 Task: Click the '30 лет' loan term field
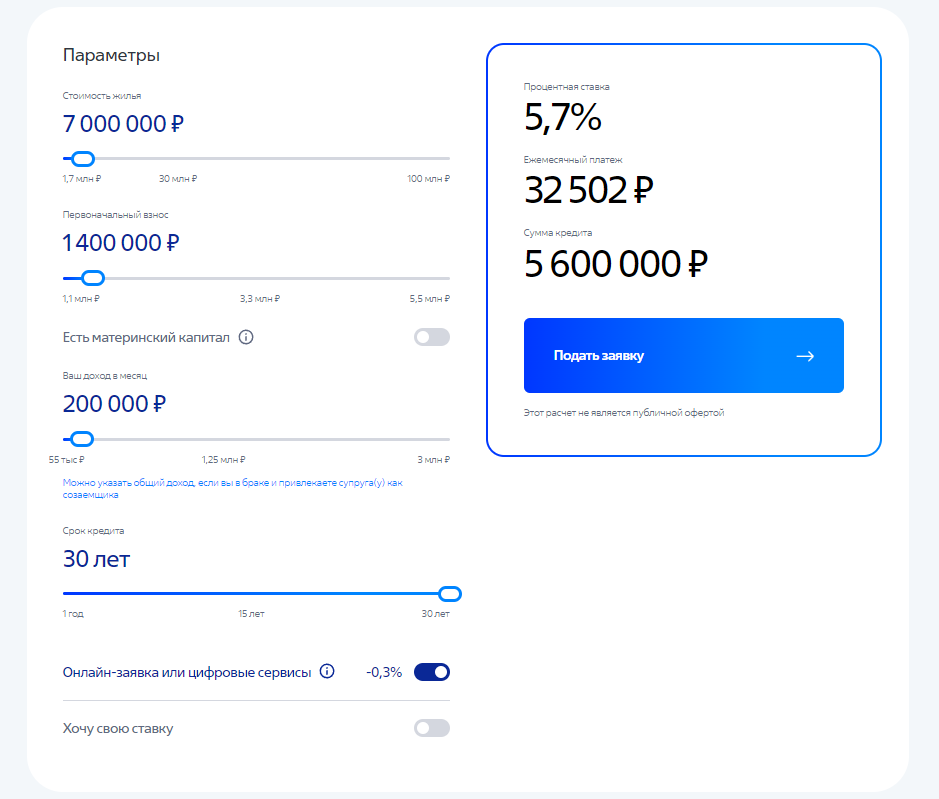click(x=96, y=559)
